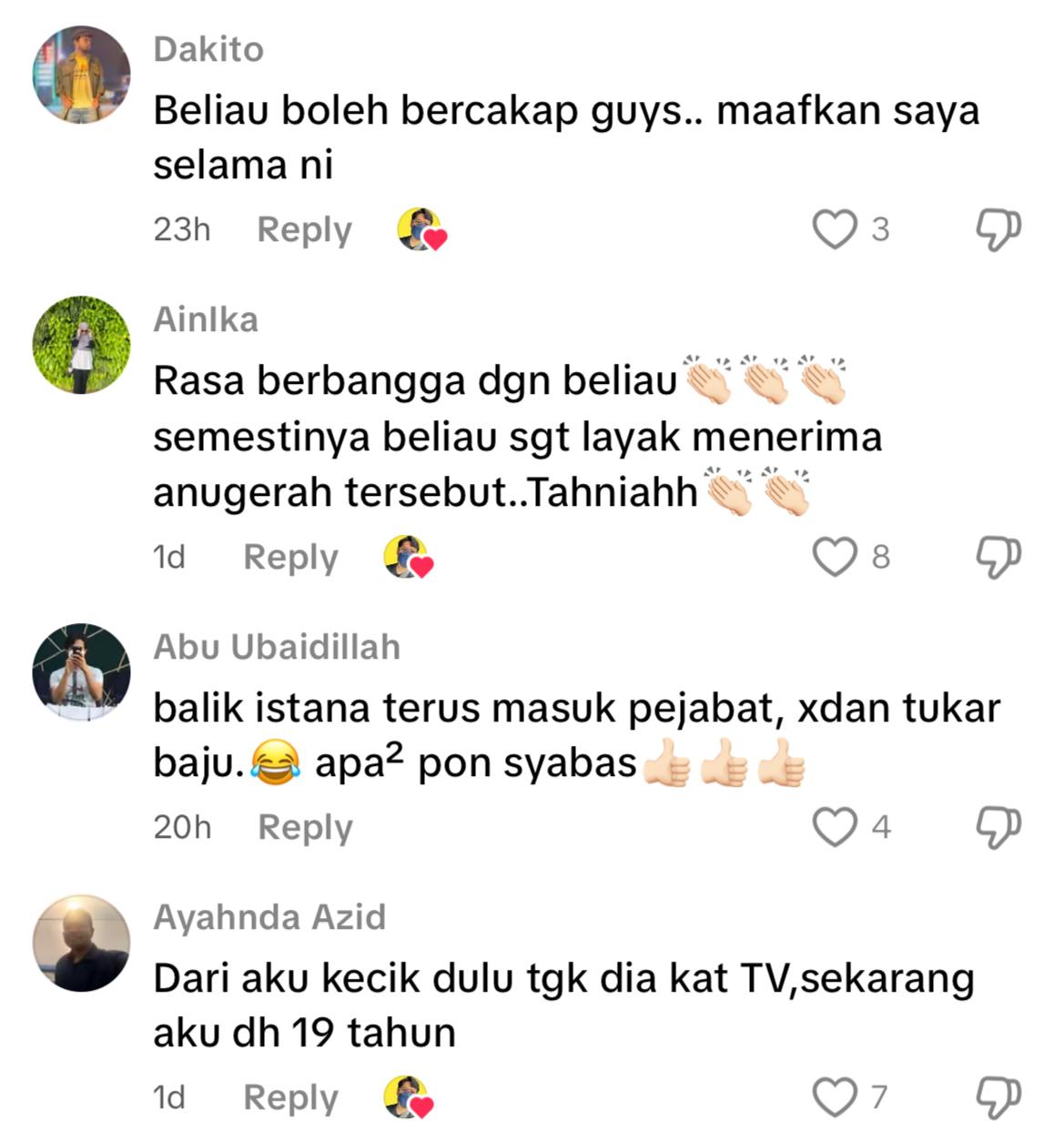This screenshot has height=1130, width=1064.
Task: Reply to Ayahnda Azid's comment
Action: (290, 1097)
